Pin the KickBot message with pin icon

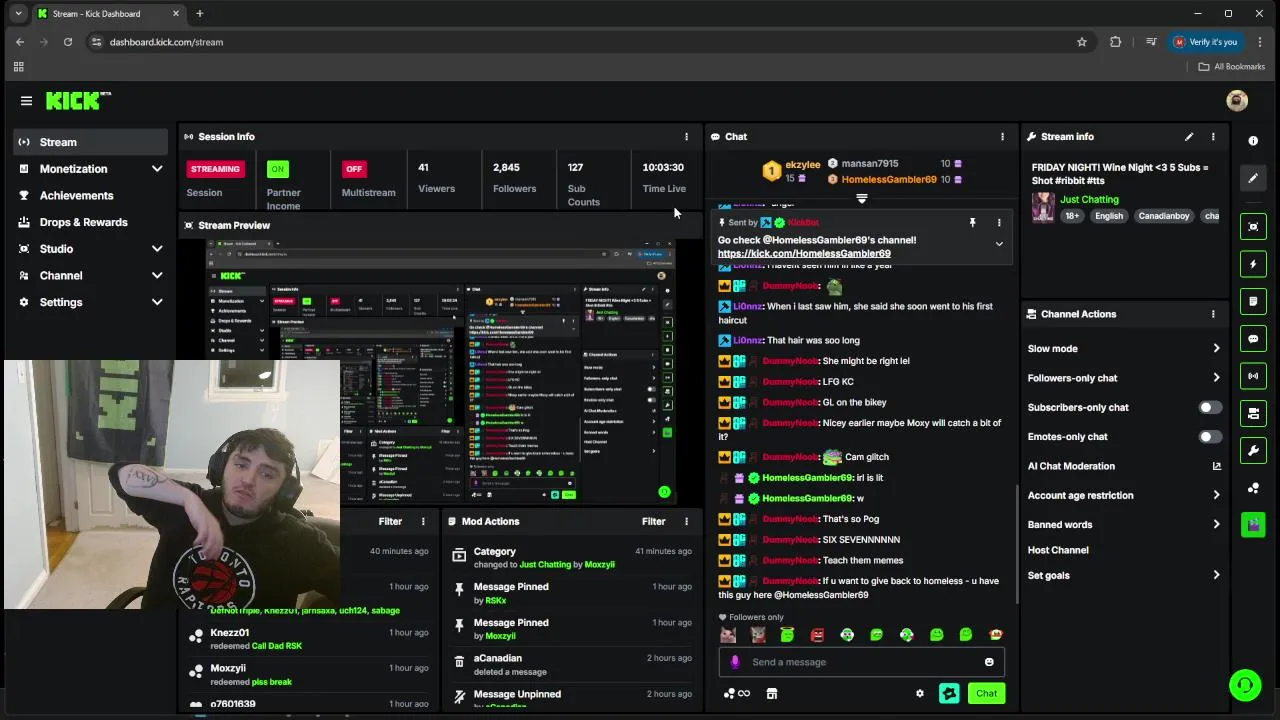(972, 223)
